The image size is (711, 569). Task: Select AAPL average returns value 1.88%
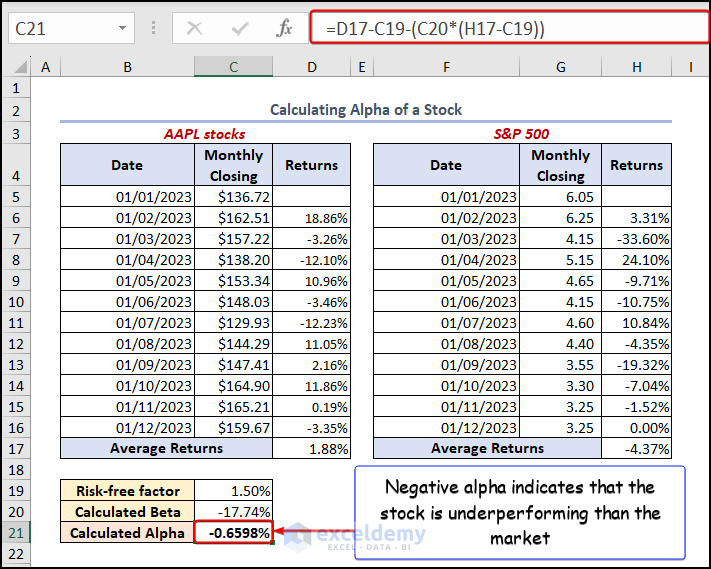point(312,448)
